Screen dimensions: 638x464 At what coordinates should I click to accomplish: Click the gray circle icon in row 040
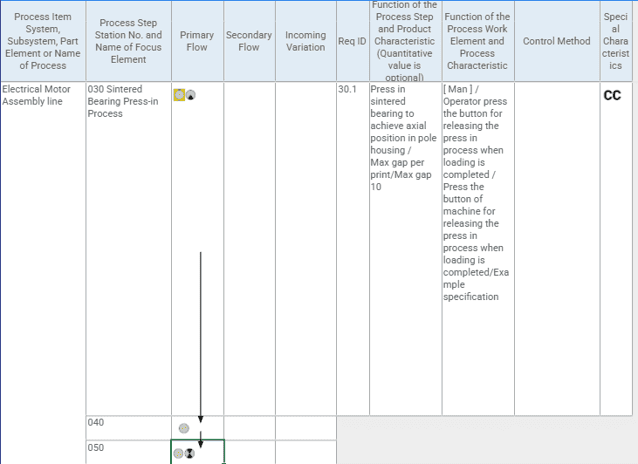point(184,428)
